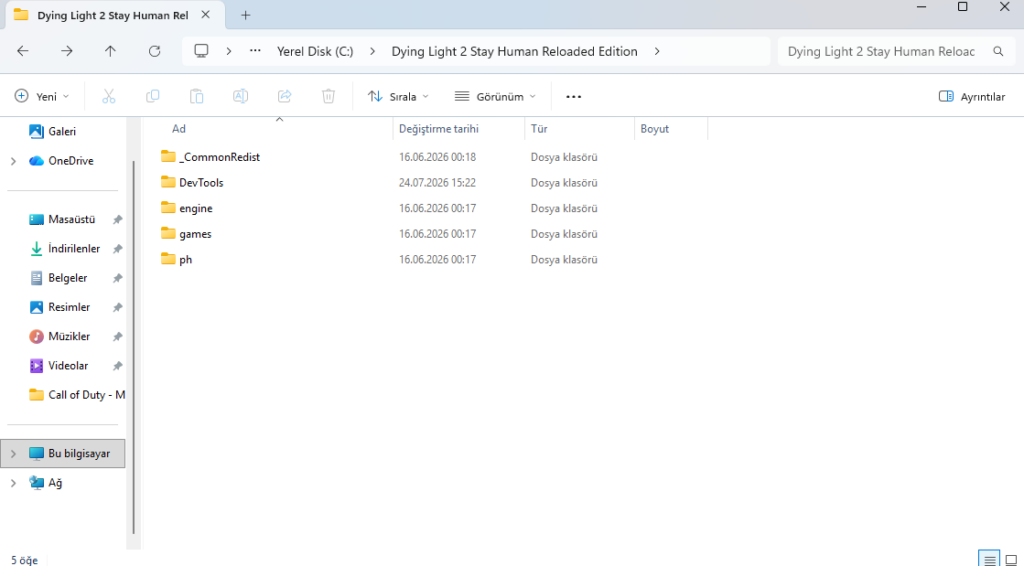Click Dying Light 2 Stay Human Reloaded Edition breadcrumb
Viewport: 1024px width, 566px height.
pyautogui.click(x=514, y=51)
